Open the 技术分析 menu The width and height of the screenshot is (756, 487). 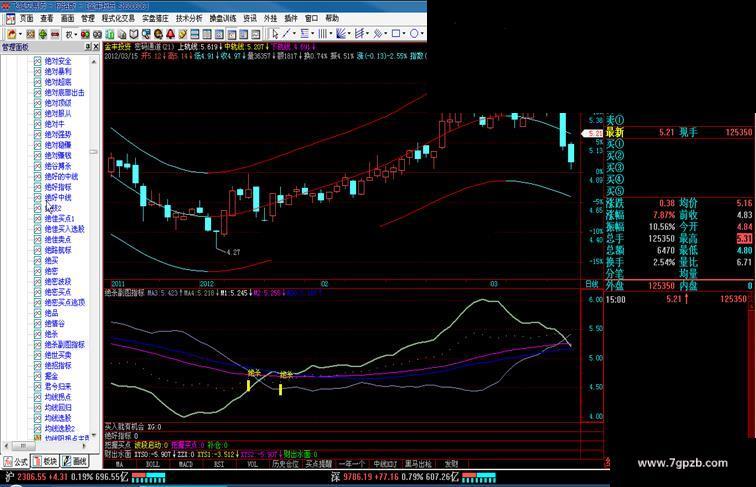point(189,18)
